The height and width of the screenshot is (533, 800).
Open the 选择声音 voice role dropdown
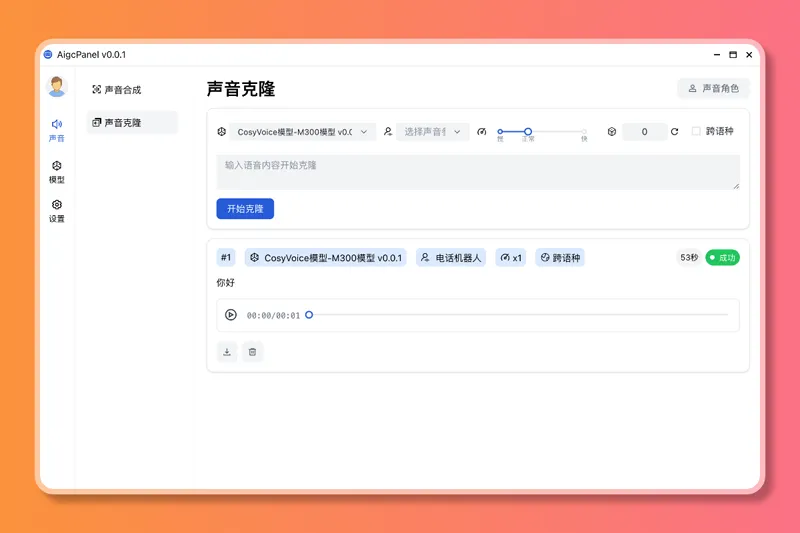(x=433, y=132)
